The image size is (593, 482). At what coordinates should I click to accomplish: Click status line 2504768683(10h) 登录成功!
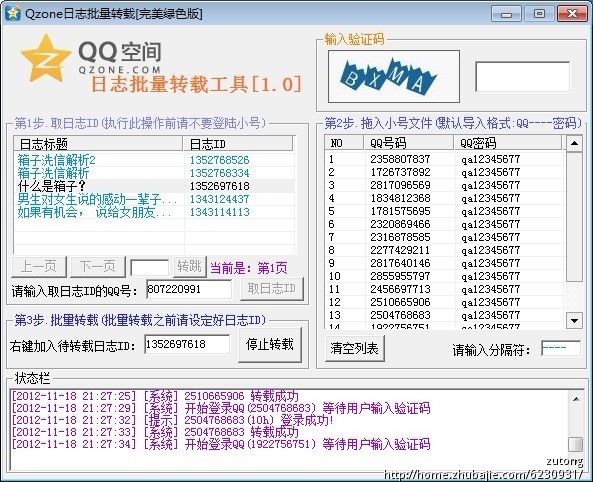click(x=173, y=420)
